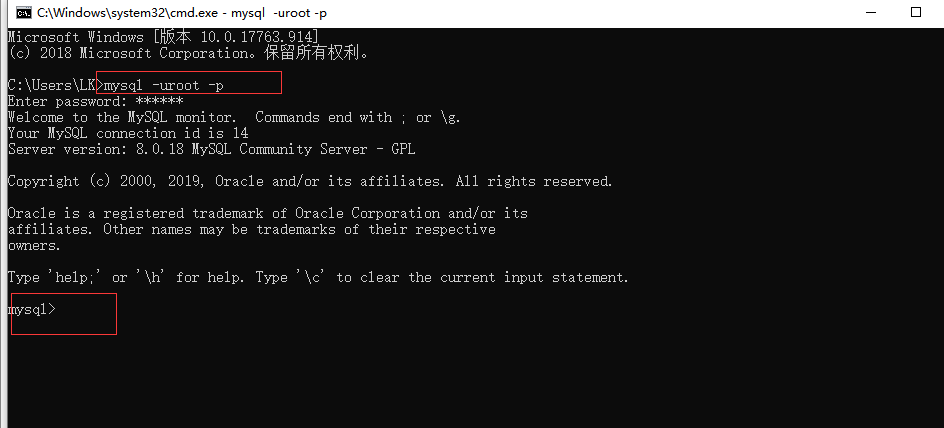
Task: Click the 'Enter password: ******' line
Action: pos(95,101)
